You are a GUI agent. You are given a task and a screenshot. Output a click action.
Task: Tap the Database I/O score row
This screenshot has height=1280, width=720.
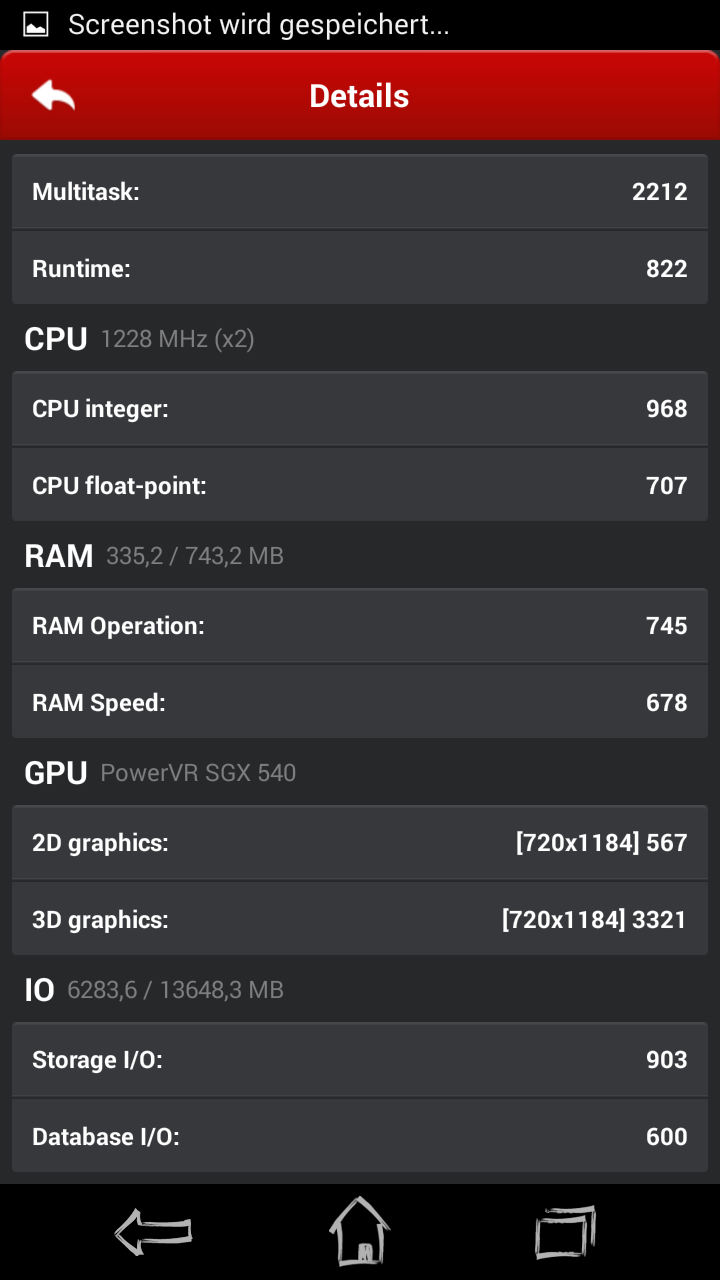coord(360,1136)
